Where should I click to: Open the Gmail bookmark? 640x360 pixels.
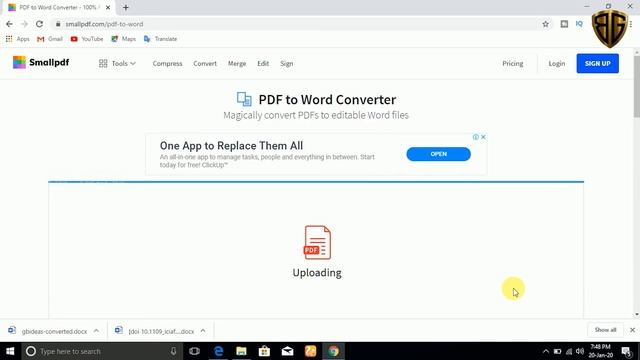pos(50,39)
